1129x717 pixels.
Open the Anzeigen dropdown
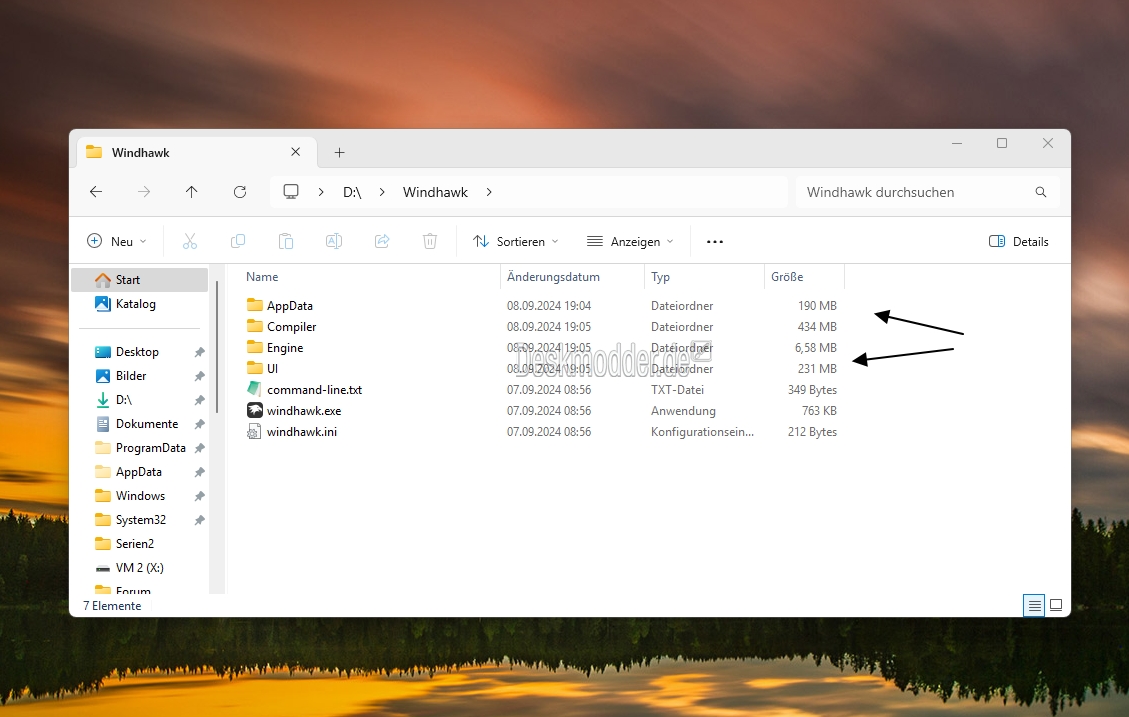[630, 242]
